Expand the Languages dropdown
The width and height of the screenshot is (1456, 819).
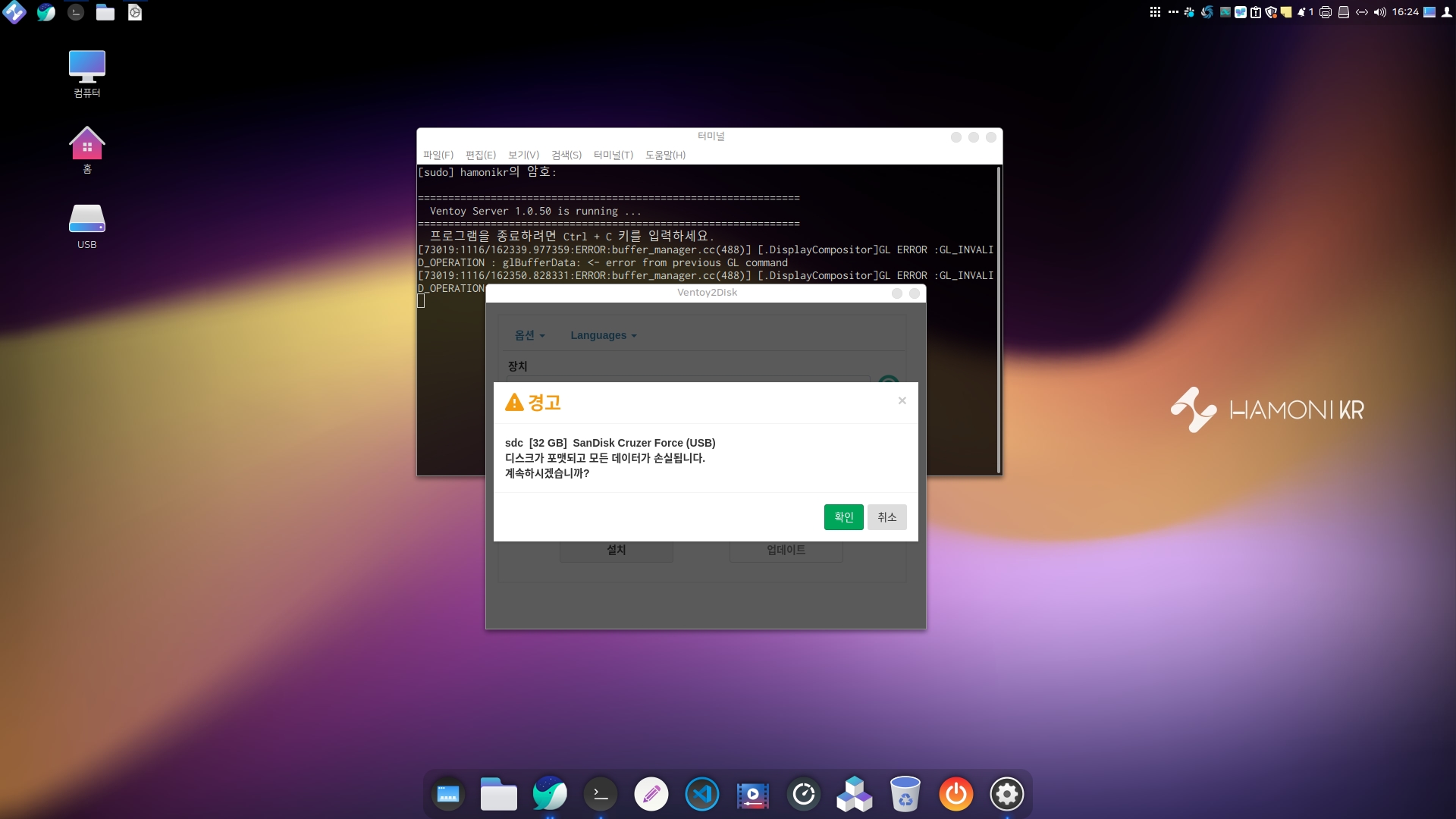click(603, 335)
